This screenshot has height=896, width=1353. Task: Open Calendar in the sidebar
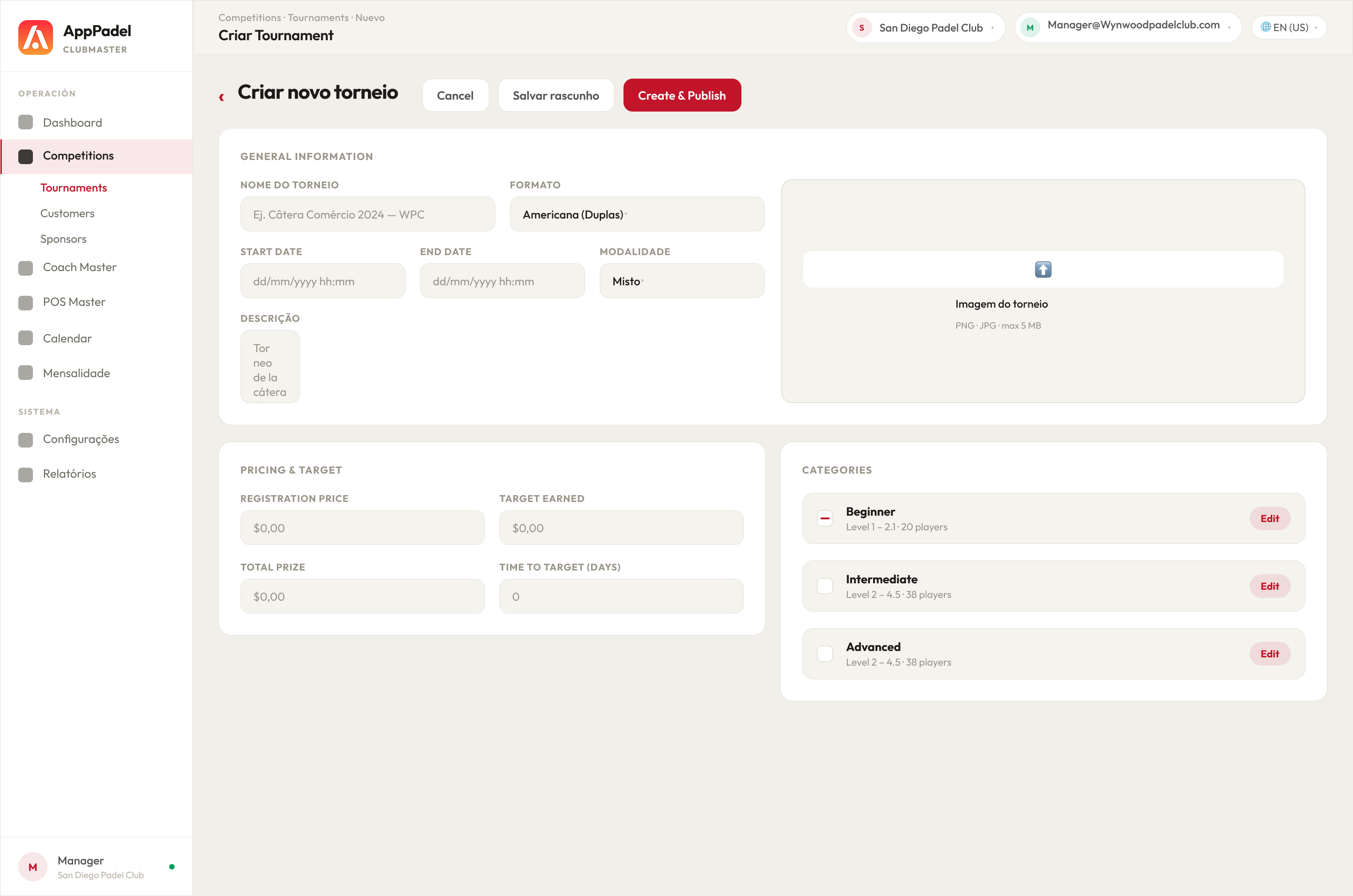pyautogui.click(x=96, y=338)
